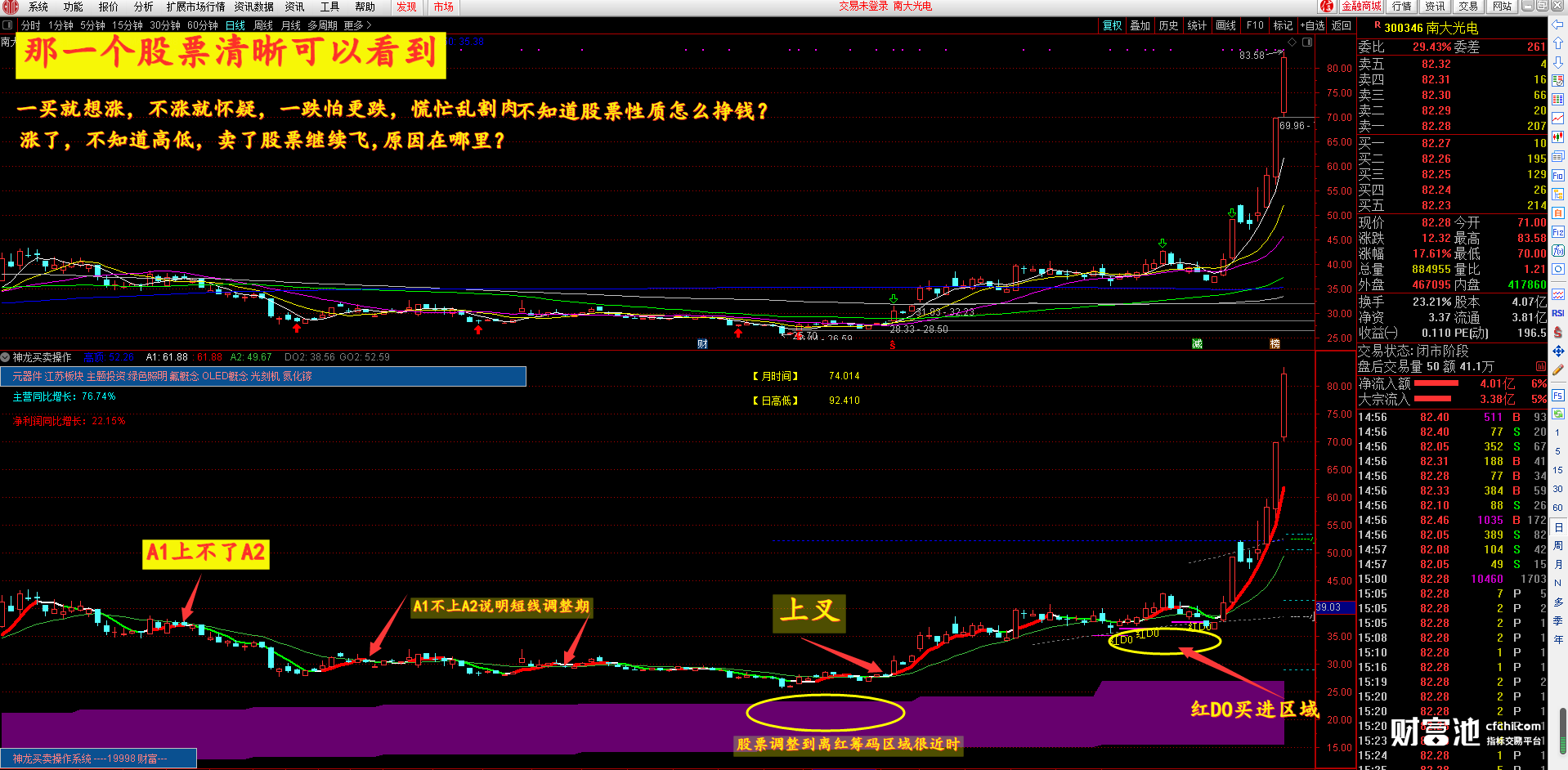Click the diamond icon at the chart's top-right
This screenshot has width=1568, height=770.
tap(1292, 42)
